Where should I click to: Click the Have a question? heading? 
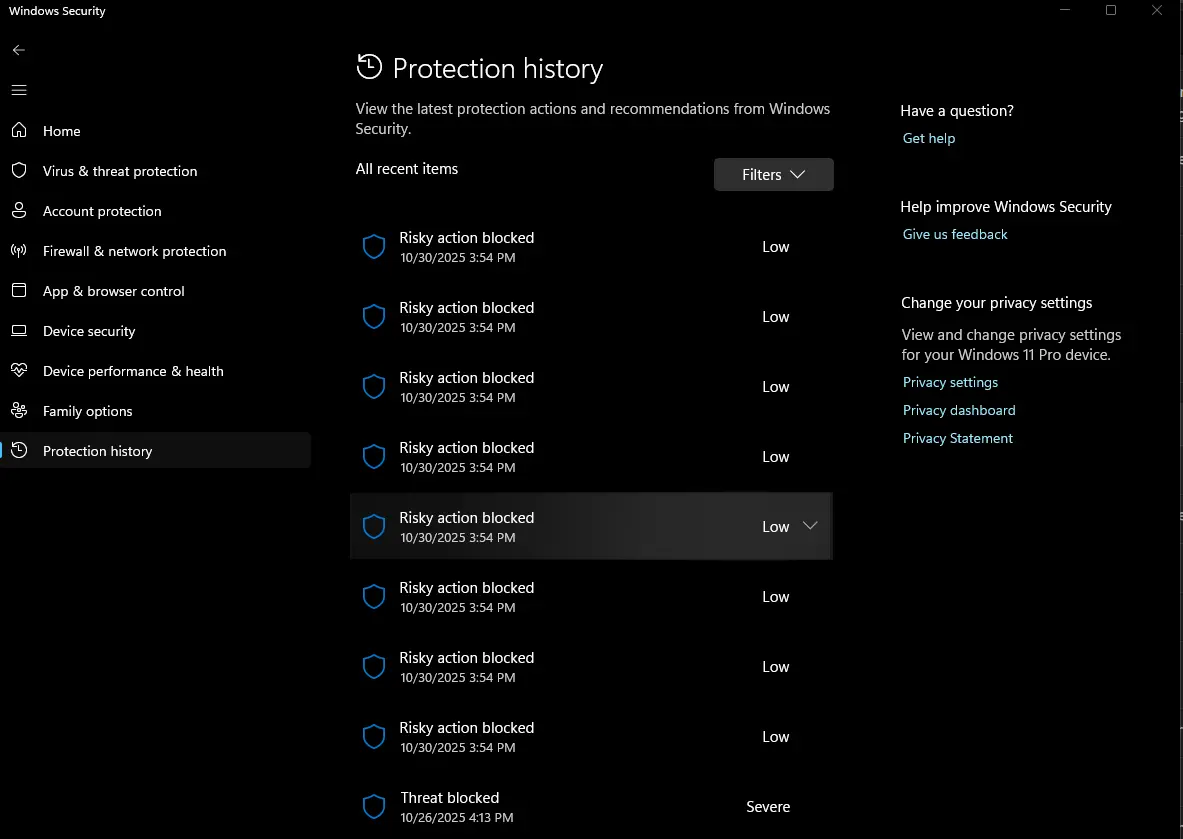[x=957, y=111]
